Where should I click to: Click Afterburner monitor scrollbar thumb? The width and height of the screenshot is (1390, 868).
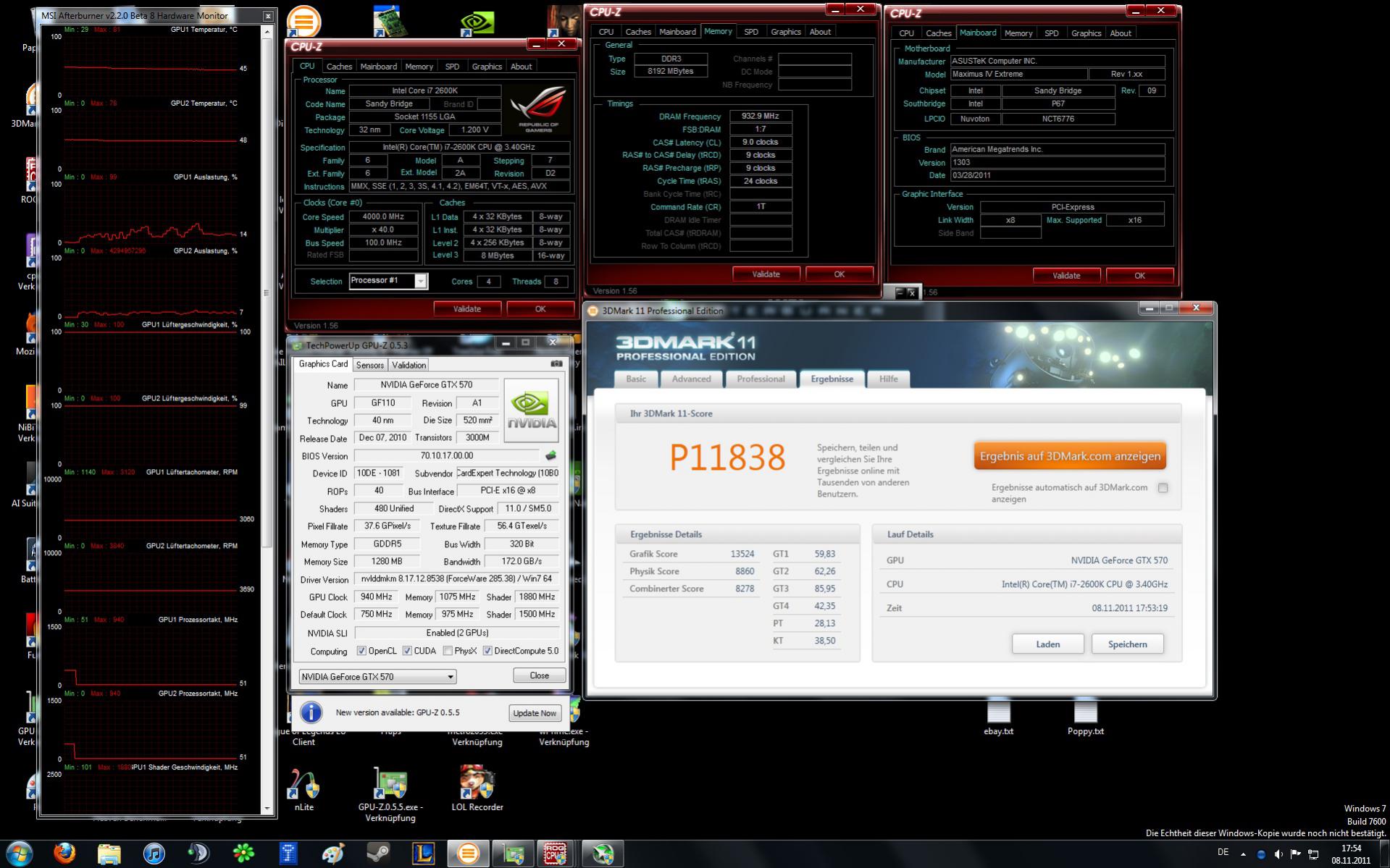267,293
